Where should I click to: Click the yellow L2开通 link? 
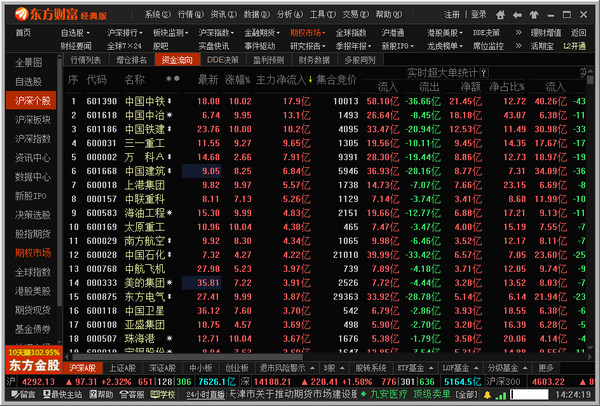(x=574, y=46)
